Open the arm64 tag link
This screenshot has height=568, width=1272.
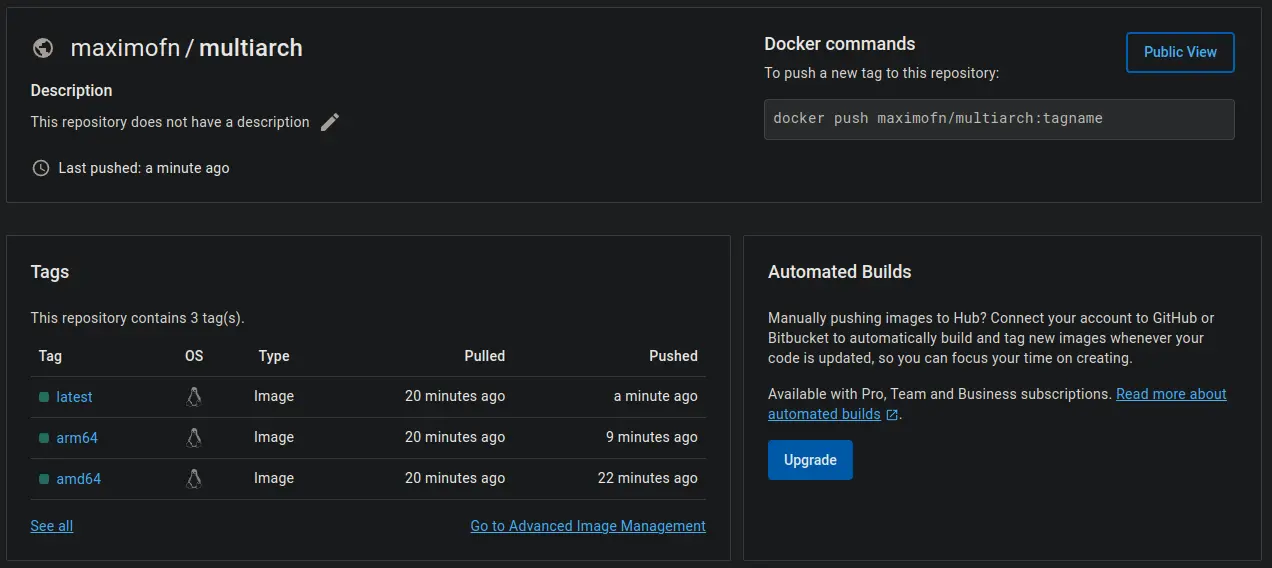[x=77, y=438]
